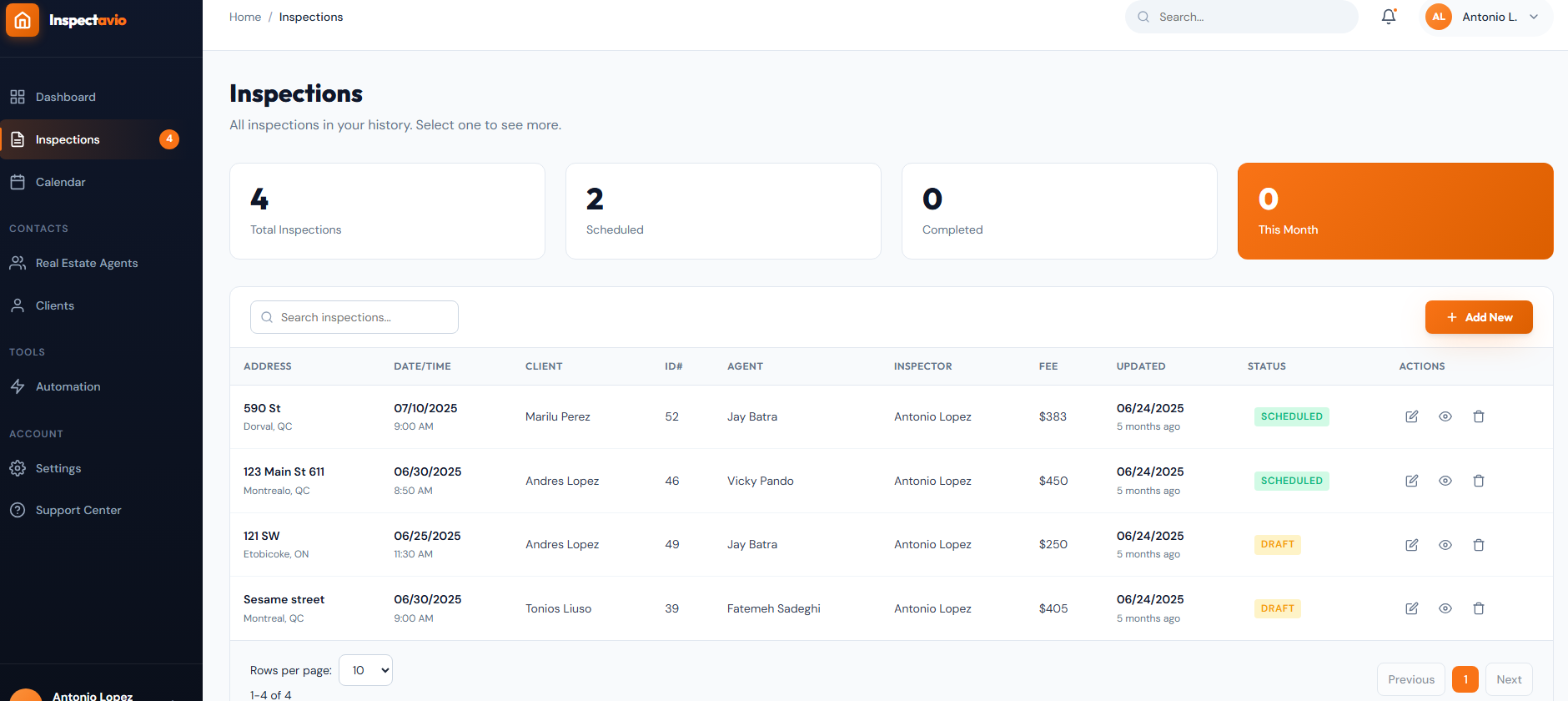Open Settings in the sidebar
The image size is (1568, 701).
101,468
